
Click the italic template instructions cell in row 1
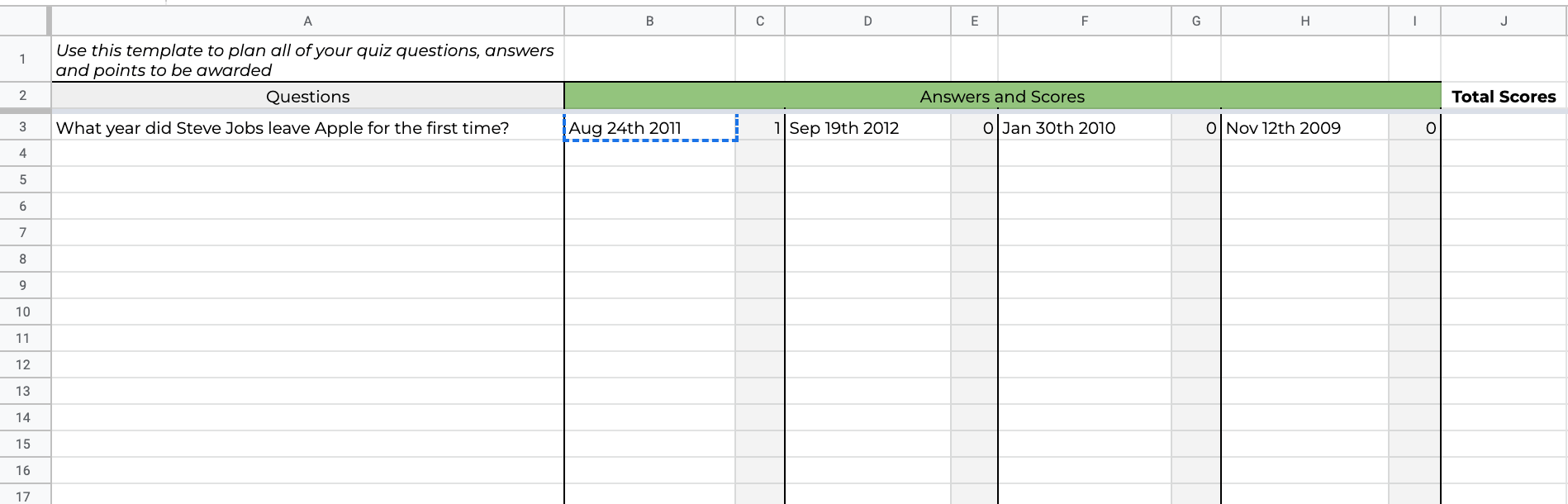306,59
